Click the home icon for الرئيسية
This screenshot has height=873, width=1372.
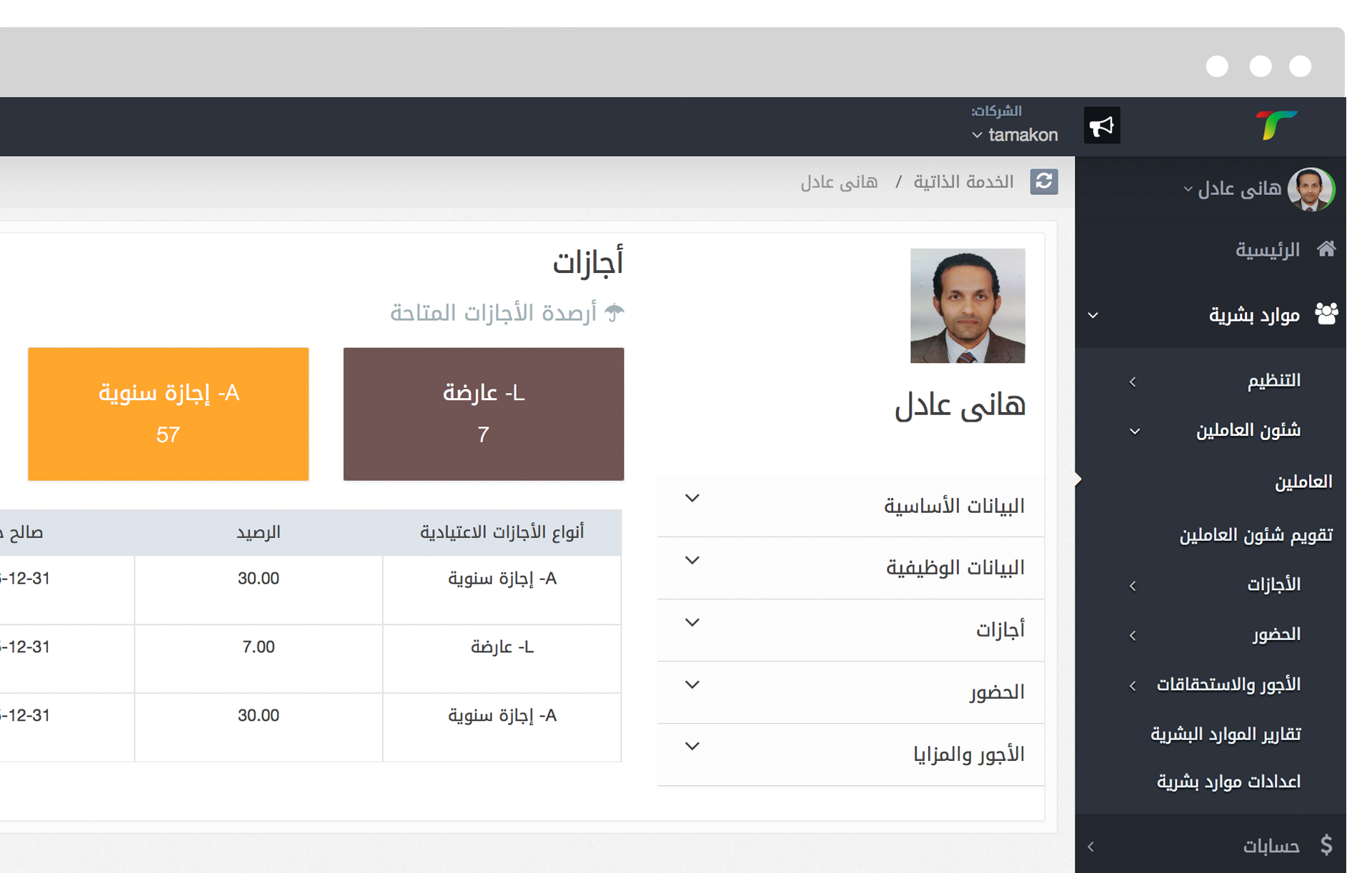click(1326, 249)
